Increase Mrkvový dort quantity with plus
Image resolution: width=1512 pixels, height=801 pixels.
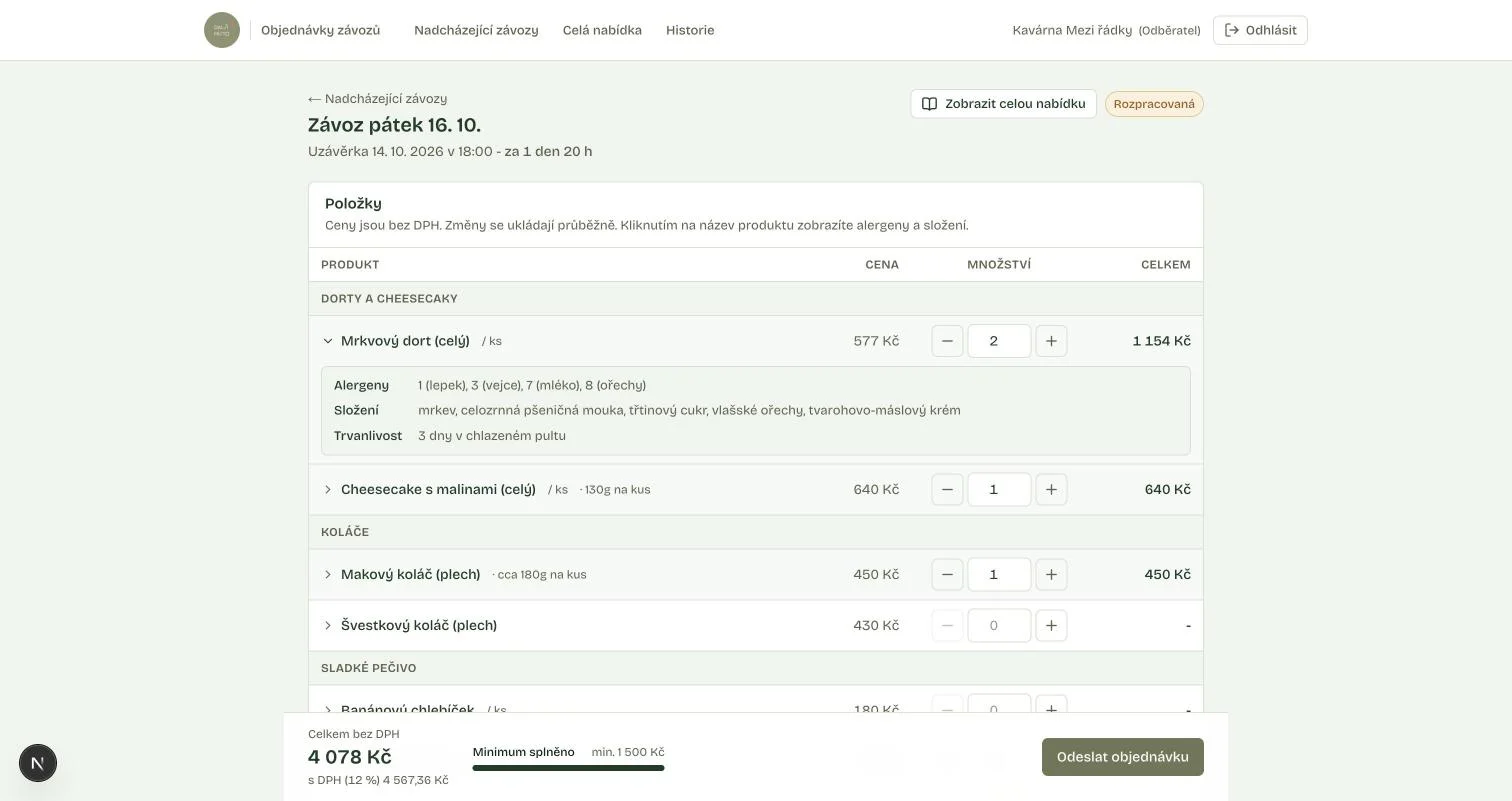coord(1051,341)
